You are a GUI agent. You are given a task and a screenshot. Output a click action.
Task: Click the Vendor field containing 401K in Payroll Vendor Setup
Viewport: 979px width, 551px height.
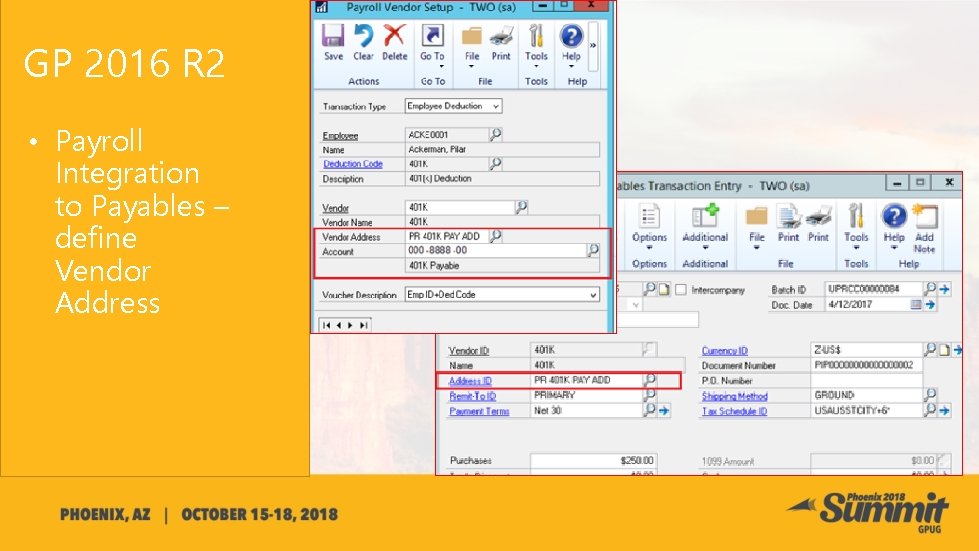point(460,207)
